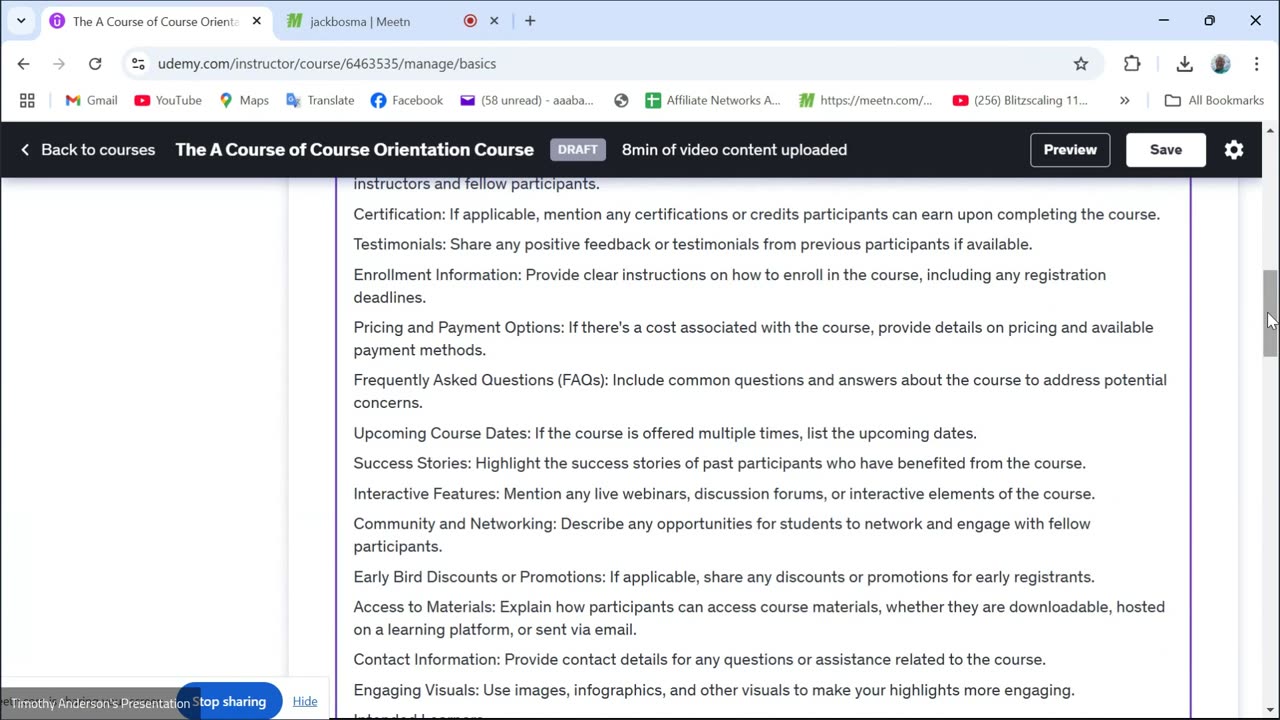The height and width of the screenshot is (720, 1280).
Task: Open the Translate bookmark
Action: coord(320,100)
